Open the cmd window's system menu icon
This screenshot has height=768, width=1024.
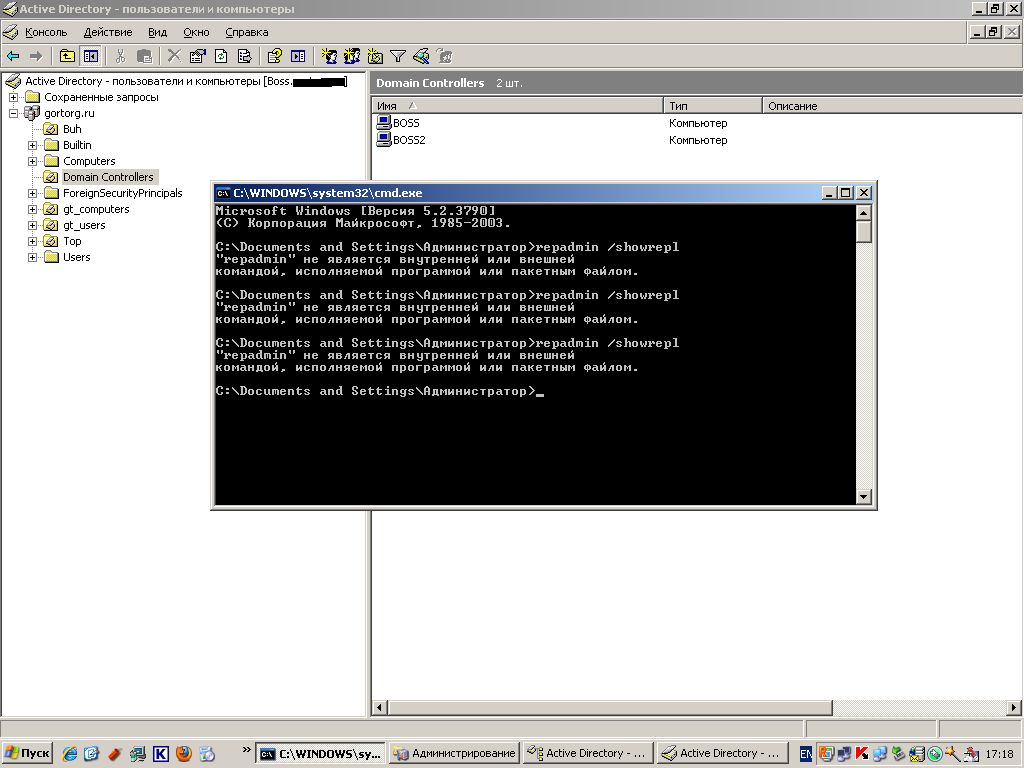coord(223,193)
